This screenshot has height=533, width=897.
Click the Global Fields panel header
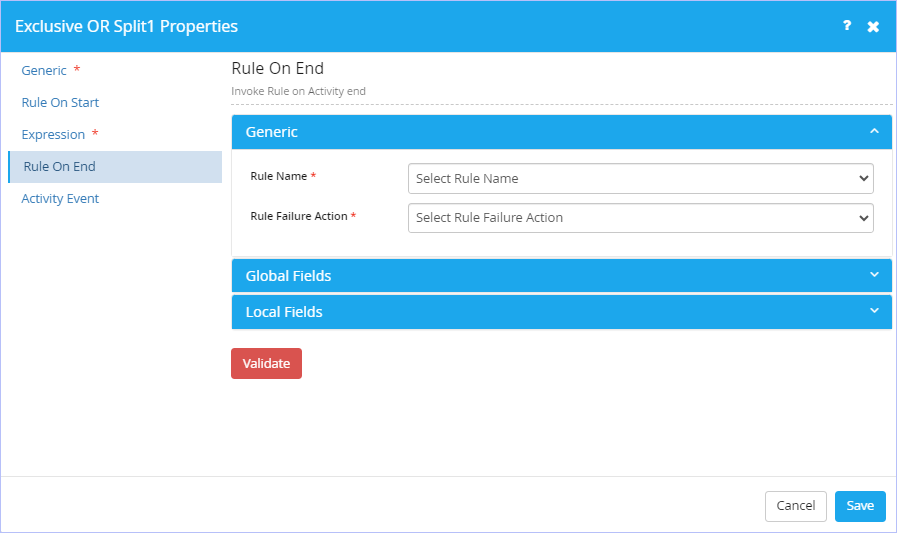click(x=562, y=276)
